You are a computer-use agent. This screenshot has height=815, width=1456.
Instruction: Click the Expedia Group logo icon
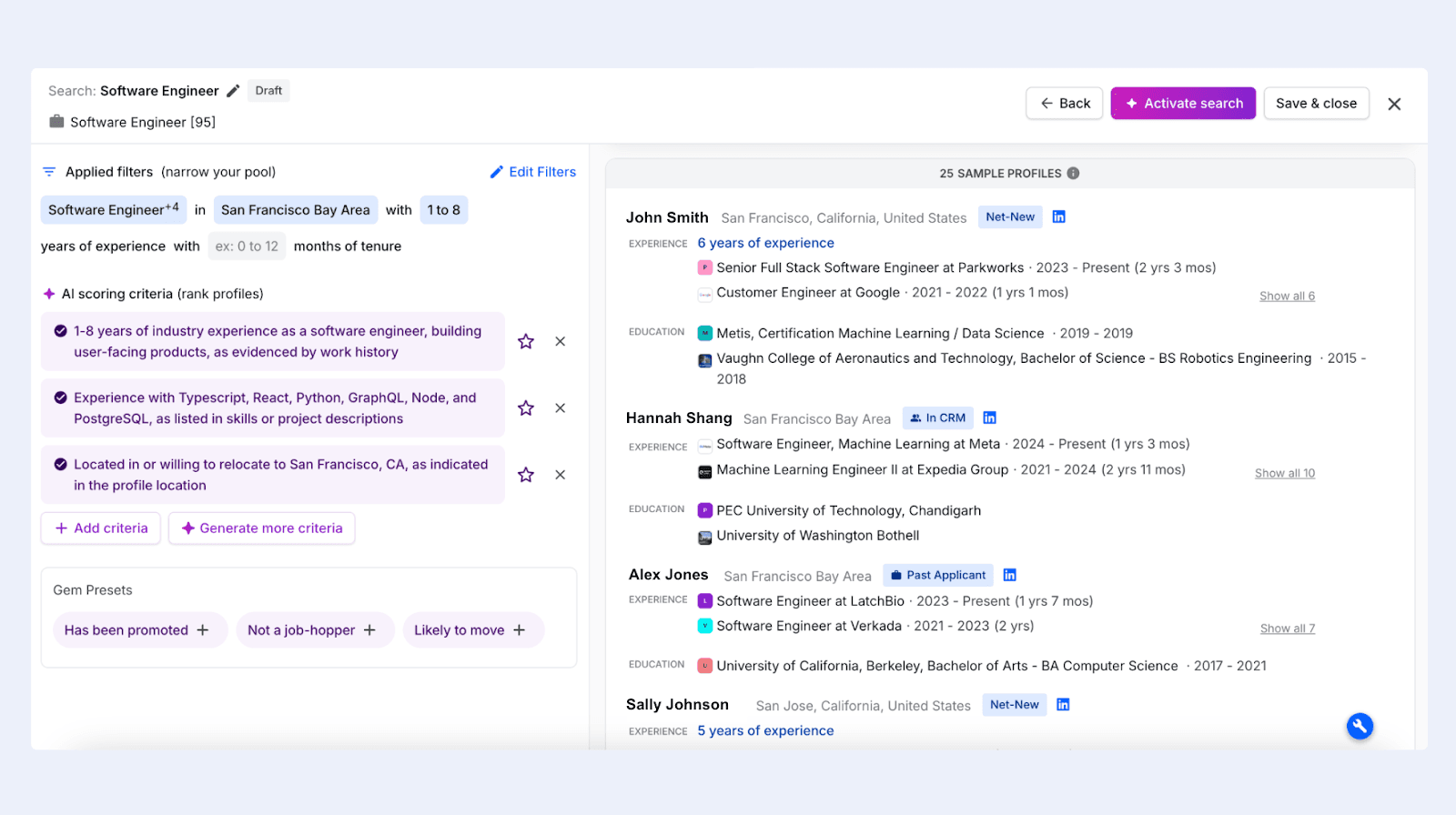pyautogui.click(x=705, y=471)
